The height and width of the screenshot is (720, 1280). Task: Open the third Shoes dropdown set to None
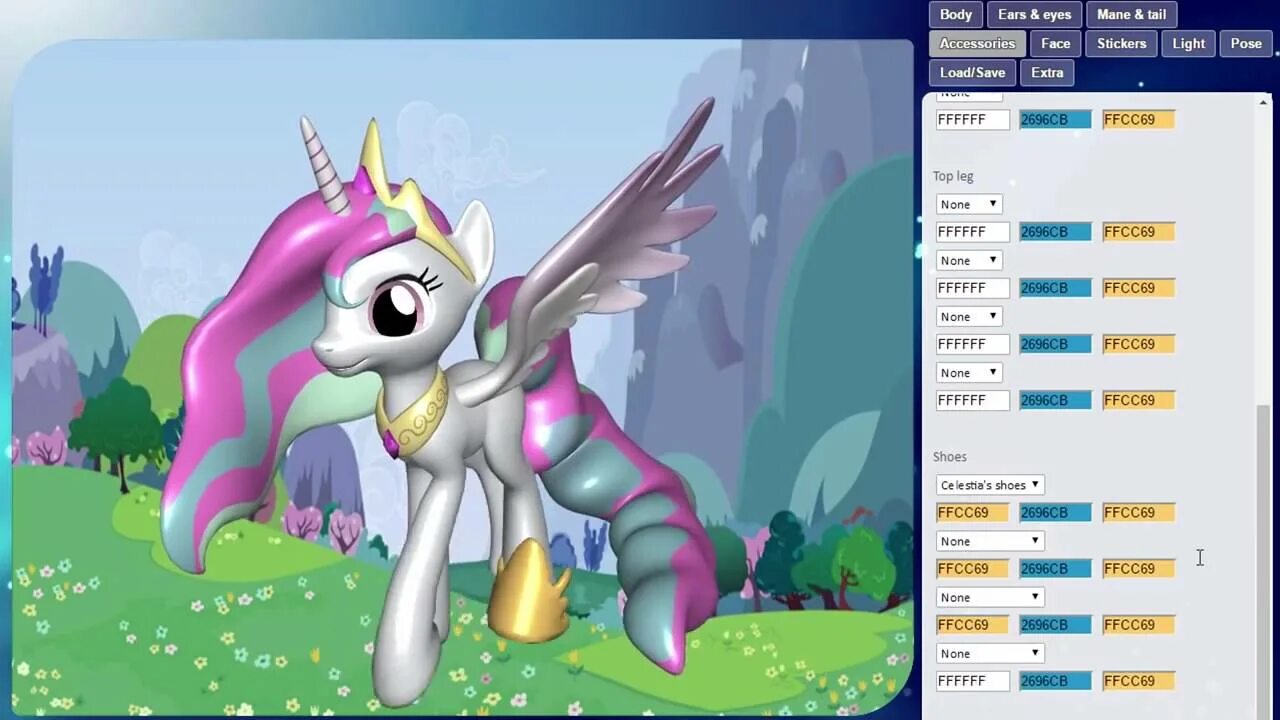[x=990, y=596]
